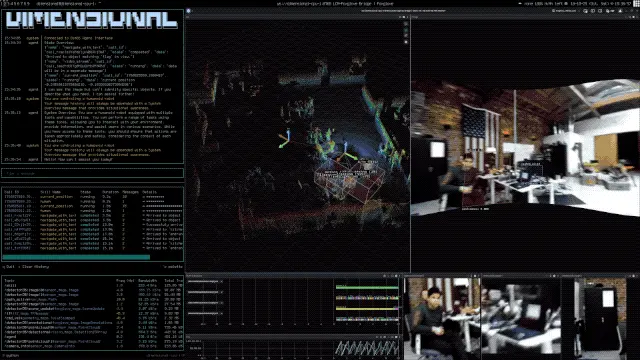Click the workspace numbers in the OS top bar
The width and height of the screenshot is (640, 360).
pos(15,3)
